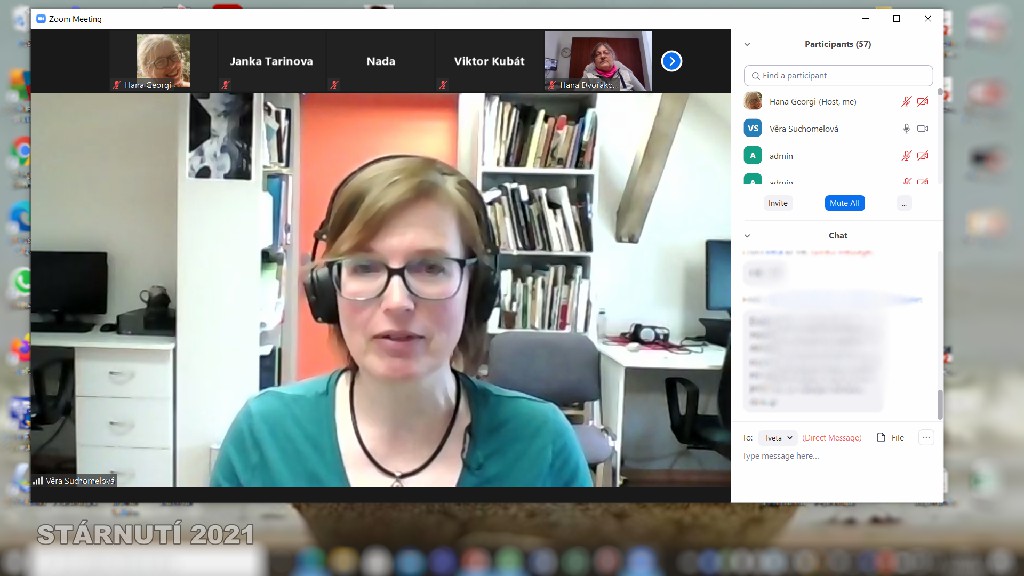Click the Zoom Meeting logo in title bar
The height and width of the screenshot is (576, 1024).
coord(41,19)
